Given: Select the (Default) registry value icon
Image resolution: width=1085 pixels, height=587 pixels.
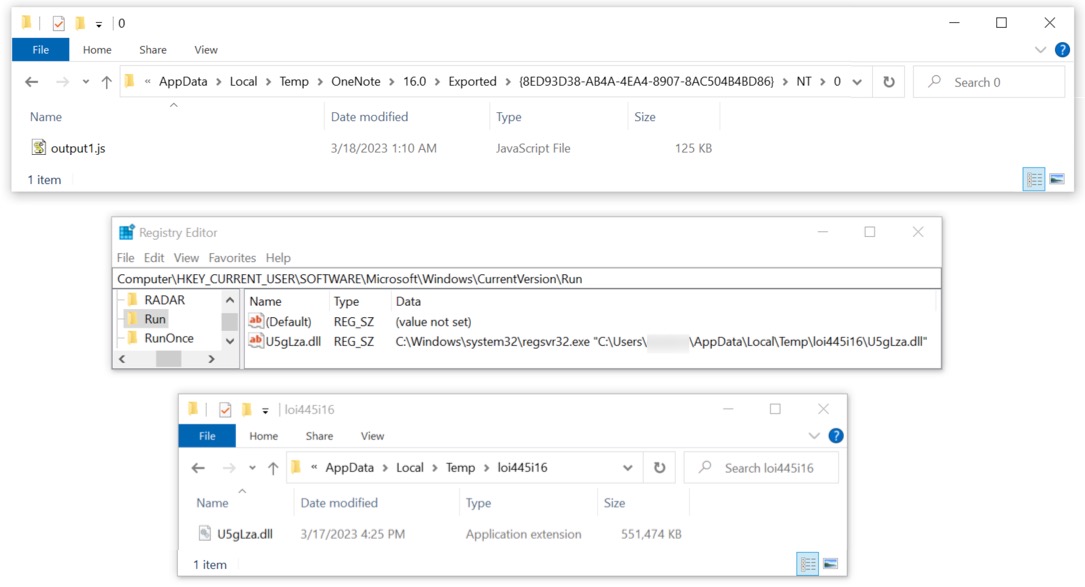Looking at the screenshot, I should 256,321.
